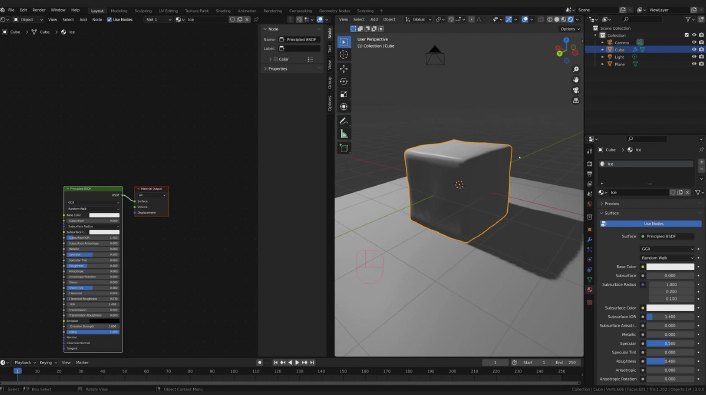Click the play animation button in timeline

pos(297,362)
